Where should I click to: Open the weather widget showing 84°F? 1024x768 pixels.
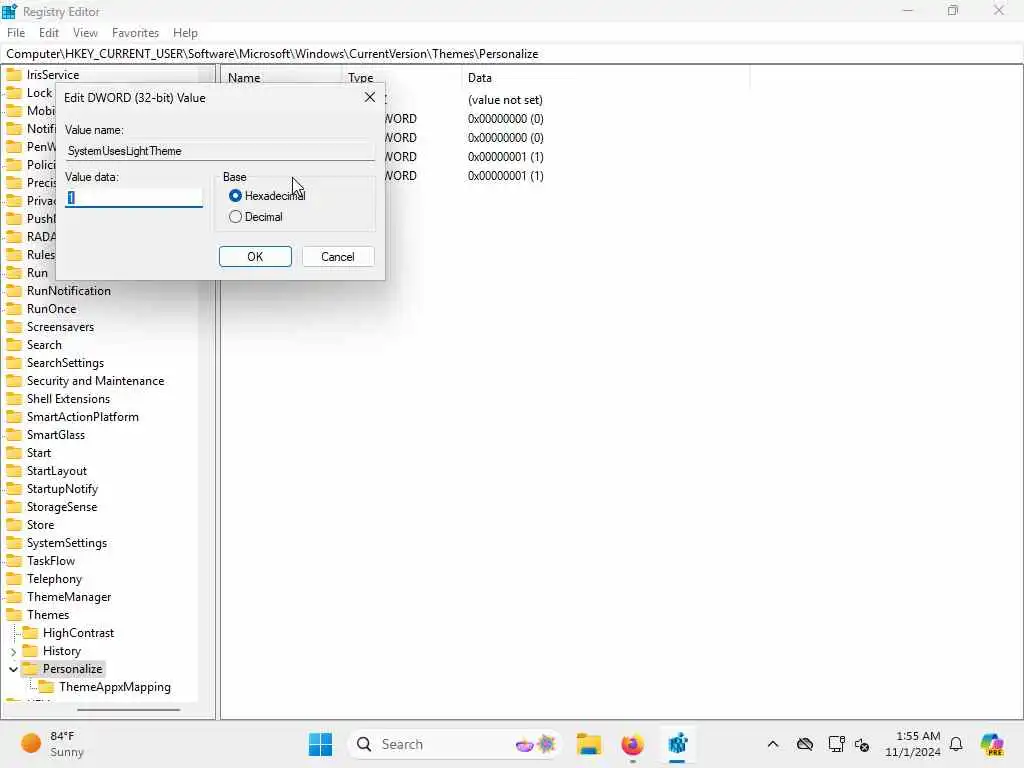click(52, 744)
